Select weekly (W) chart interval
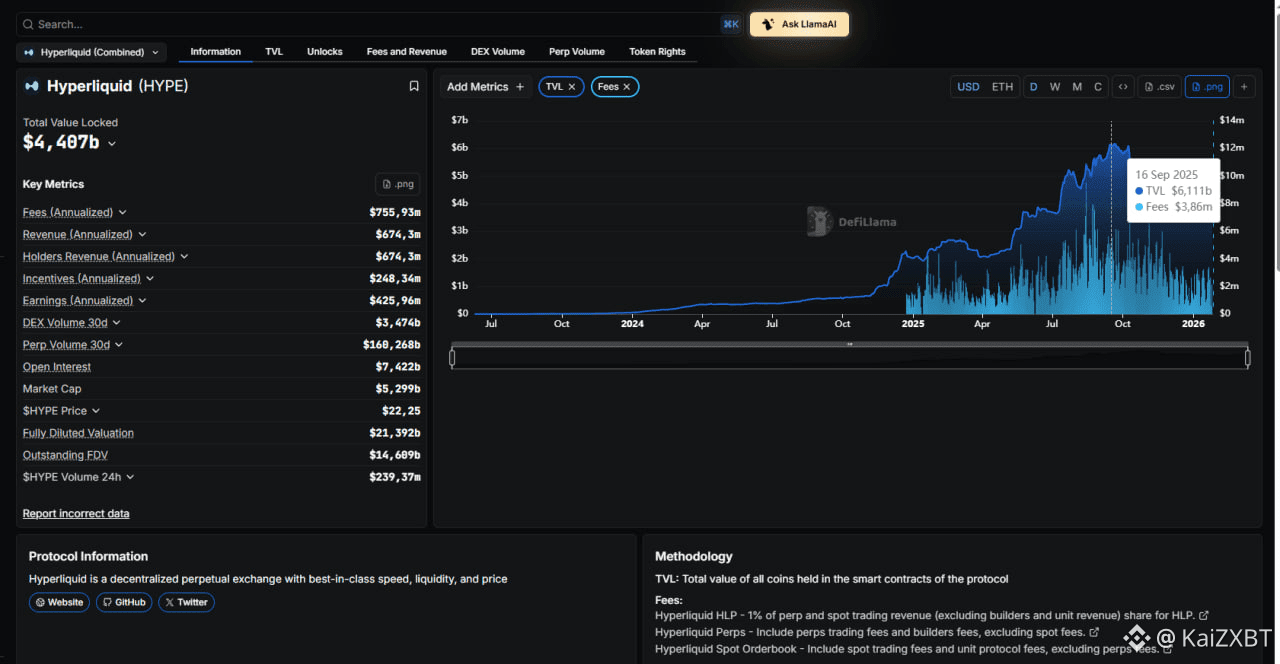The width and height of the screenshot is (1280, 664). pos(1055,87)
